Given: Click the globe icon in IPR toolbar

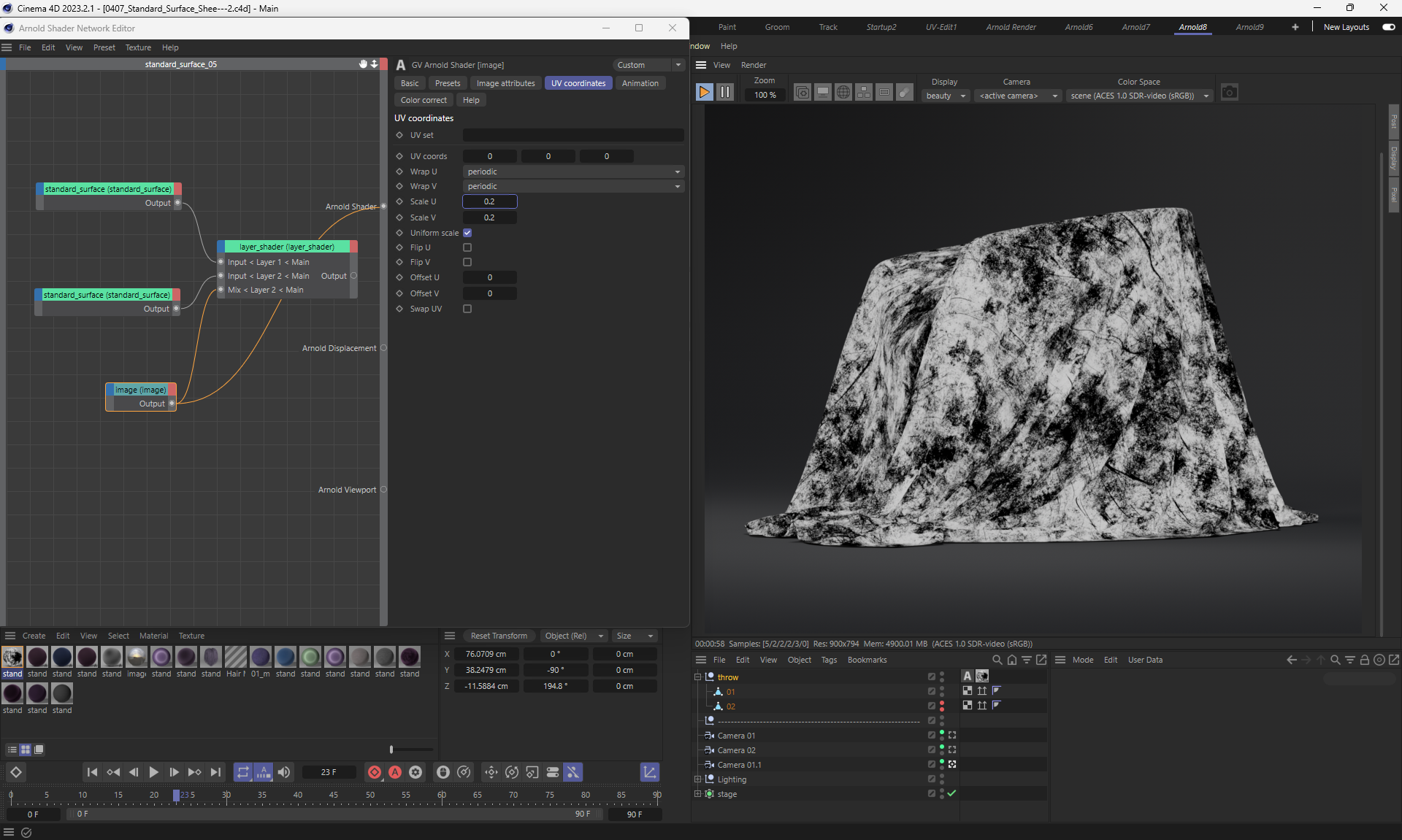Looking at the screenshot, I should click(843, 93).
